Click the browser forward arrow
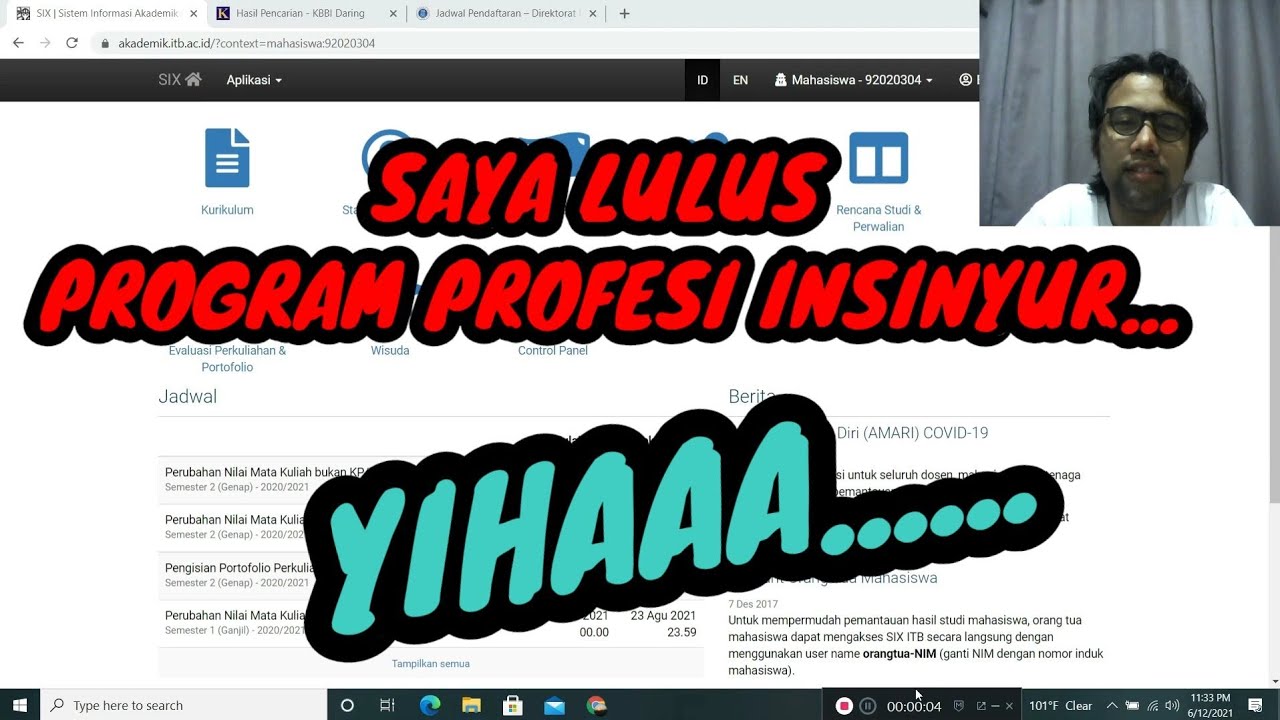Viewport: 1280px width, 720px height. pyautogui.click(x=45, y=43)
